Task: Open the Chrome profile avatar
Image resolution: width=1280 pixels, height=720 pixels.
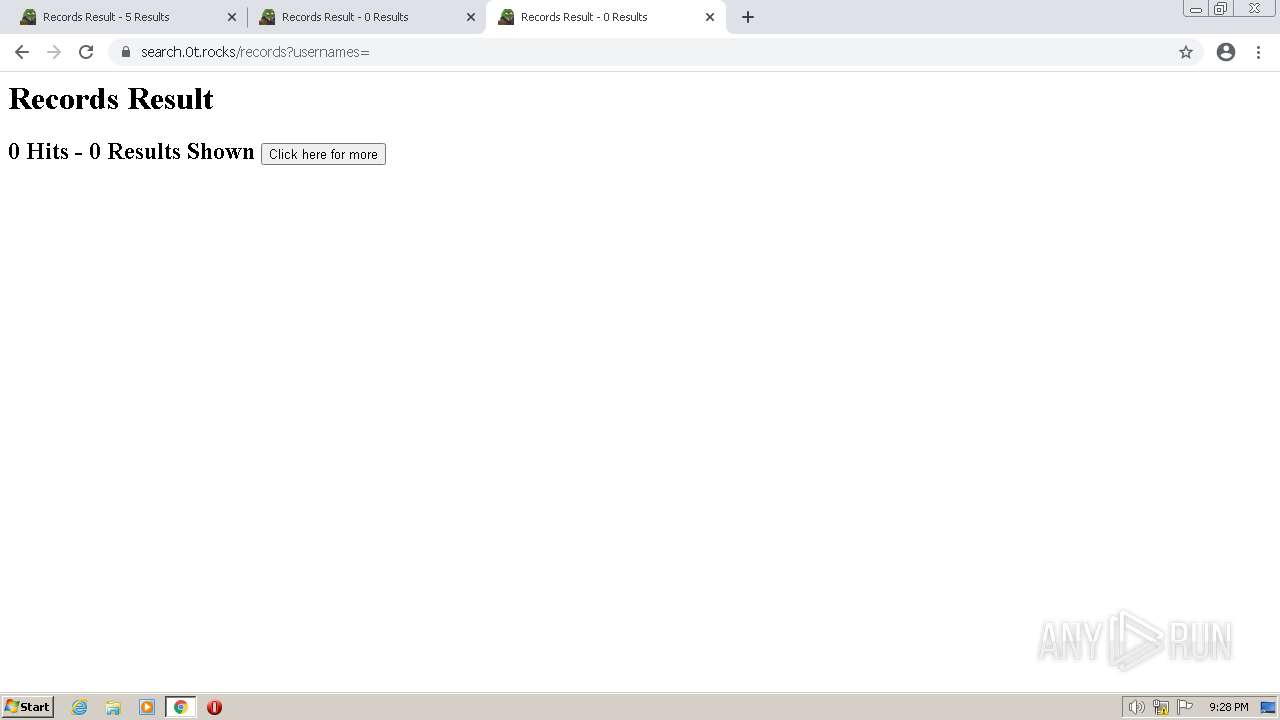Action: [x=1226, y=52]
